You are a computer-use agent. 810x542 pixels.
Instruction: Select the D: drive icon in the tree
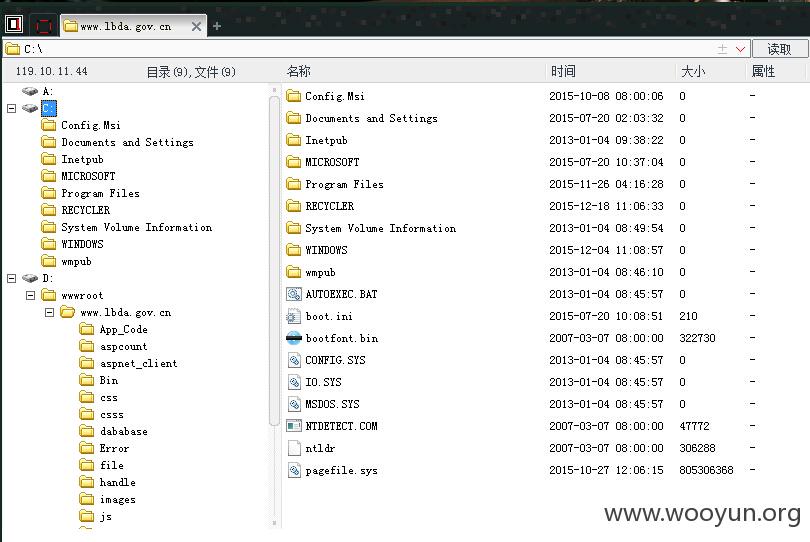pyautogui.click(x=30, y=278)
